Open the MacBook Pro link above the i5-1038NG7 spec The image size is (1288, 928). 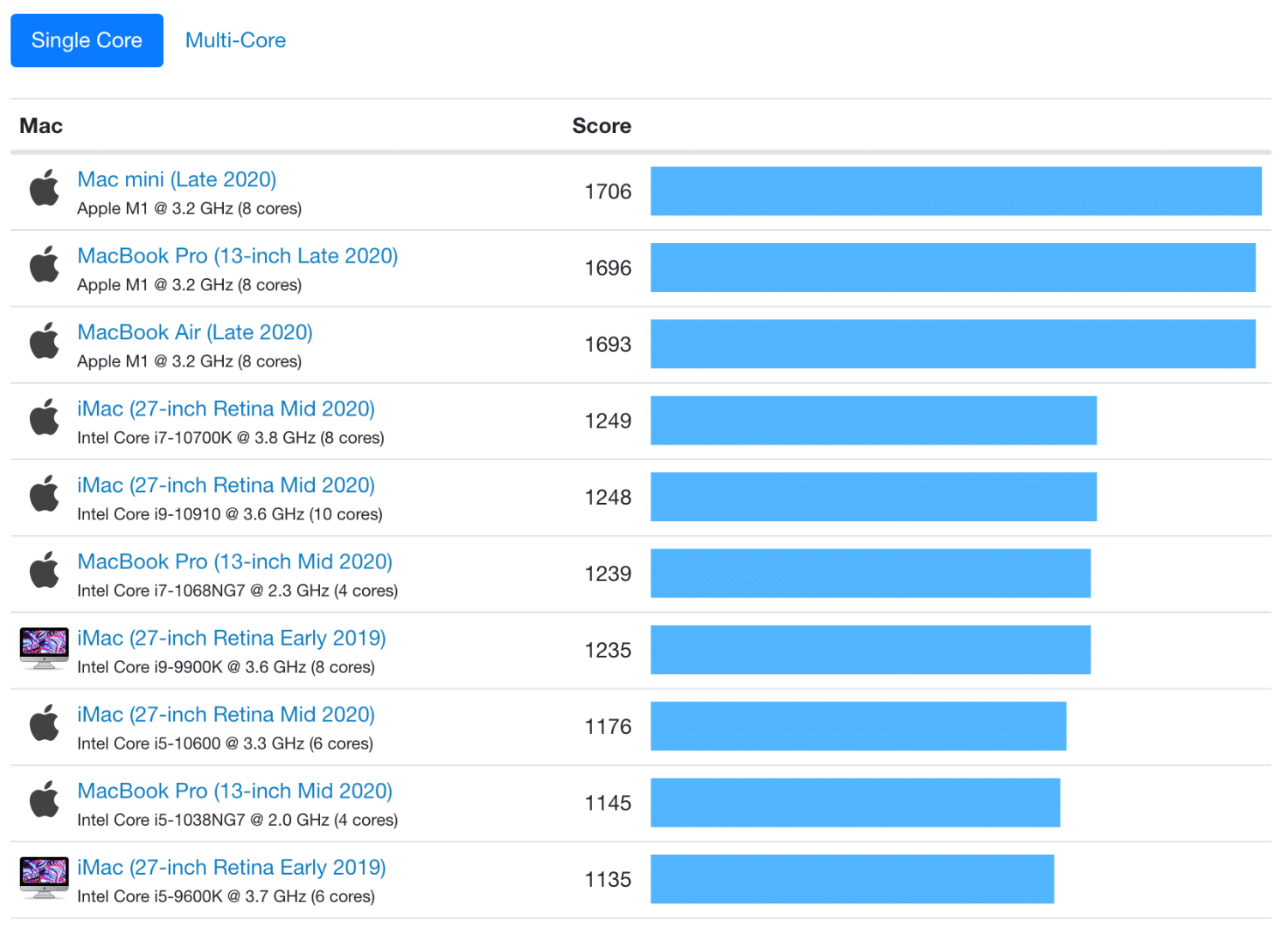pyautogui.click(x=234, y=791)
